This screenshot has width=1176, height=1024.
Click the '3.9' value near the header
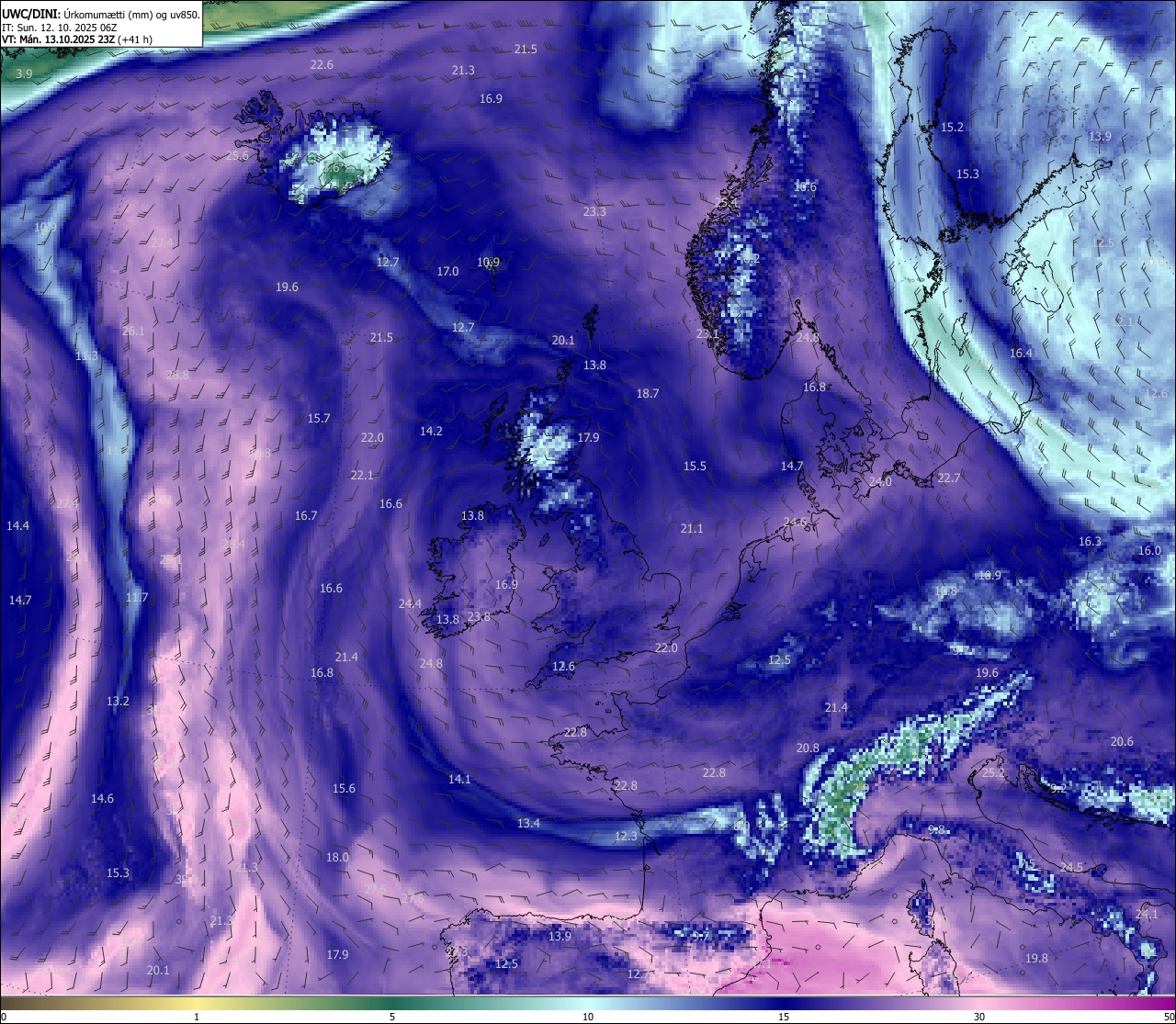coord(25,73)
